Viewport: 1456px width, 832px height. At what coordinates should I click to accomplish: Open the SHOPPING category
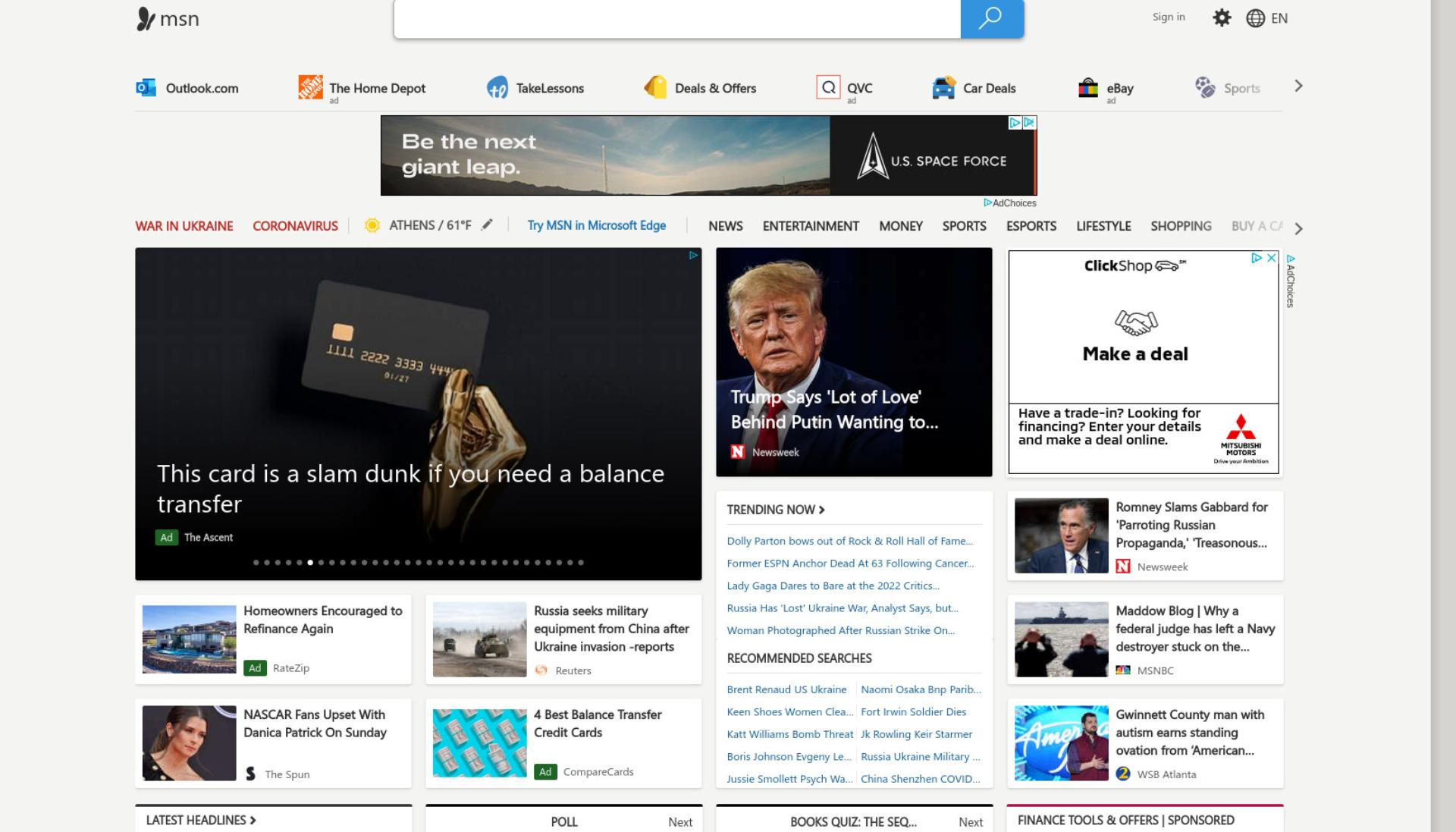pos(1181,226)
